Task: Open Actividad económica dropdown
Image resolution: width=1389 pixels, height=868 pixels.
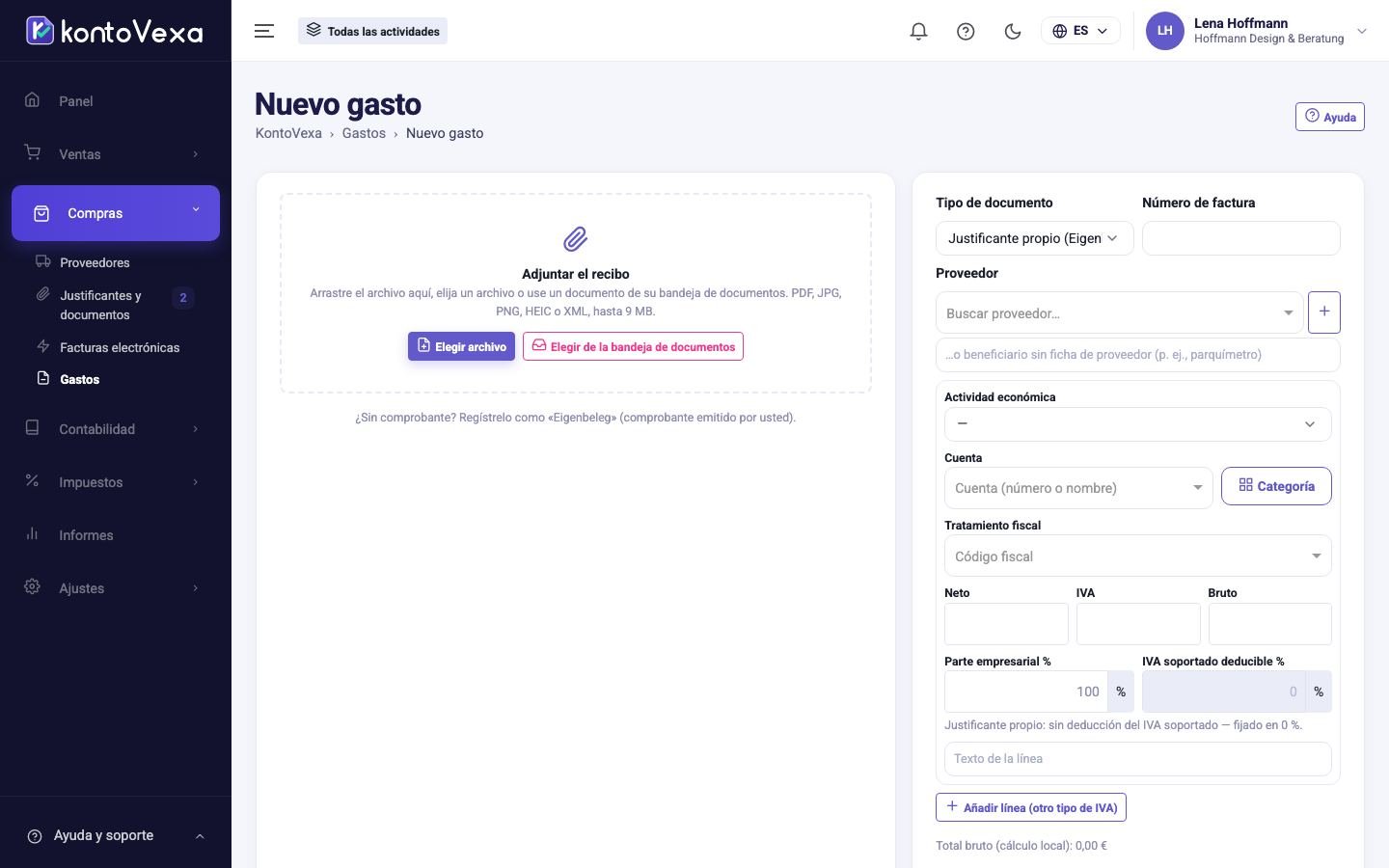Action: pyautogui.click(x=1137, y=423)
